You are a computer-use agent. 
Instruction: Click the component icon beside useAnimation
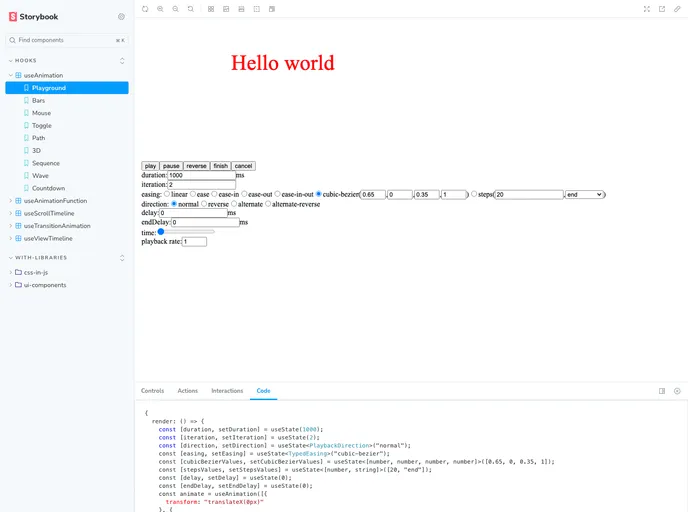click(x=18, y=75)
